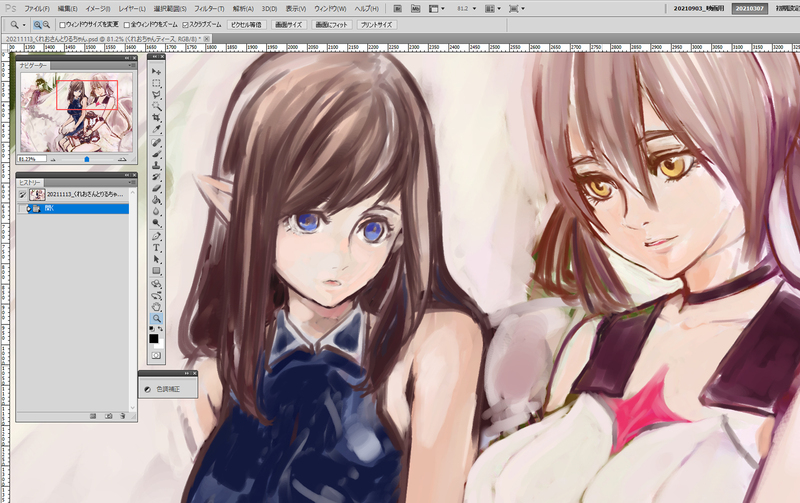
Task: Toggle 全ウィンドウをズーム checkbox
Action: (127, 25)
